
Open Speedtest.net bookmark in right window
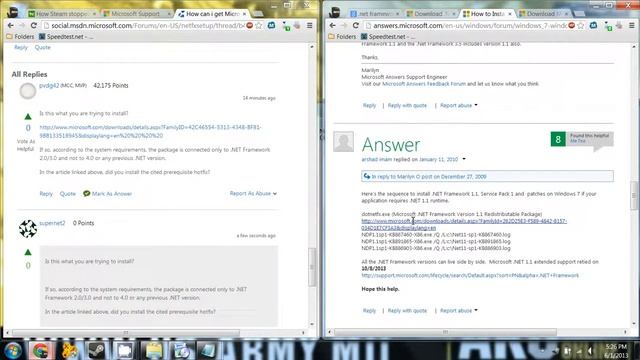388,36
